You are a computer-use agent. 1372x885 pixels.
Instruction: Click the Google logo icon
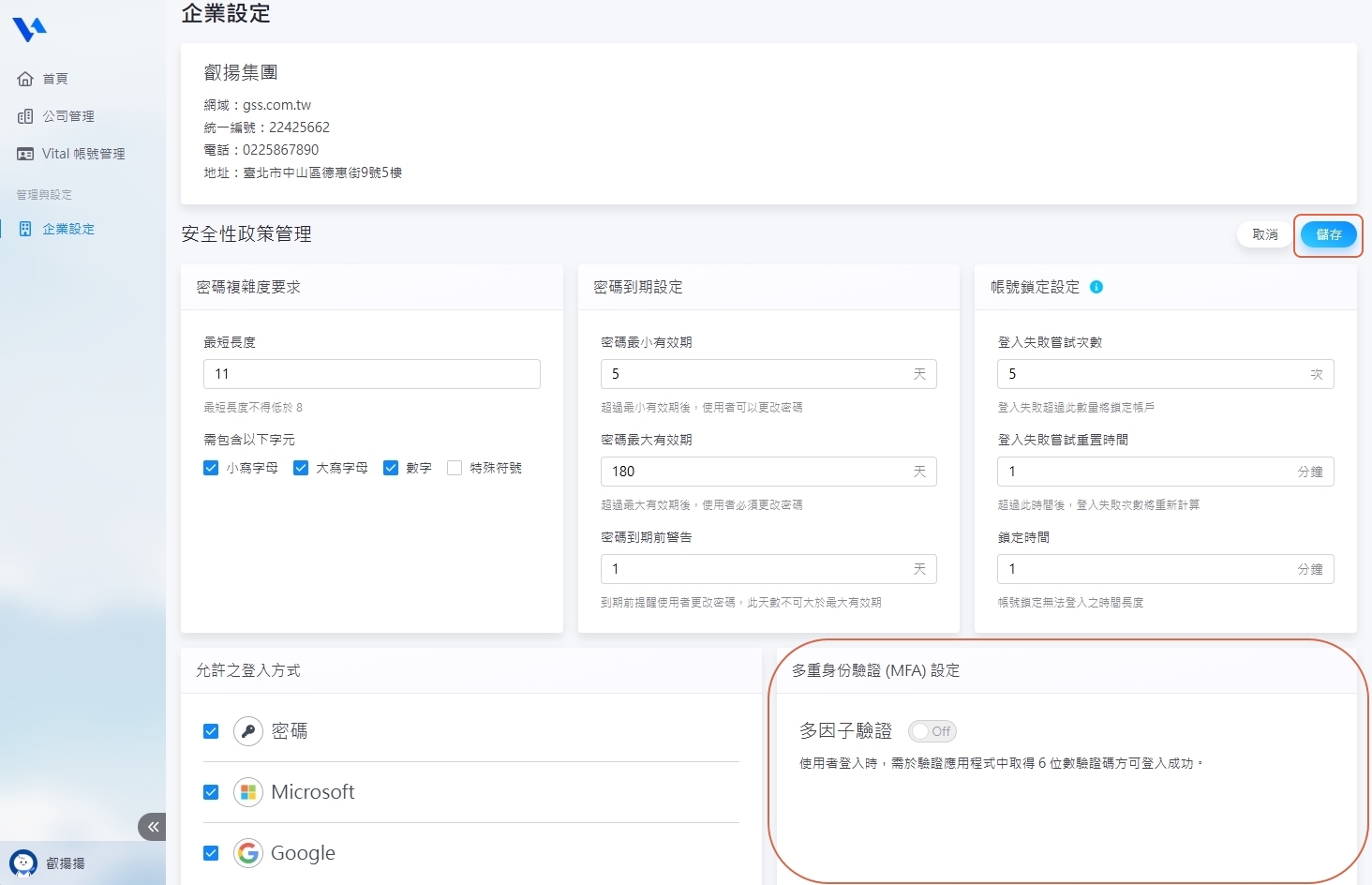247,853
